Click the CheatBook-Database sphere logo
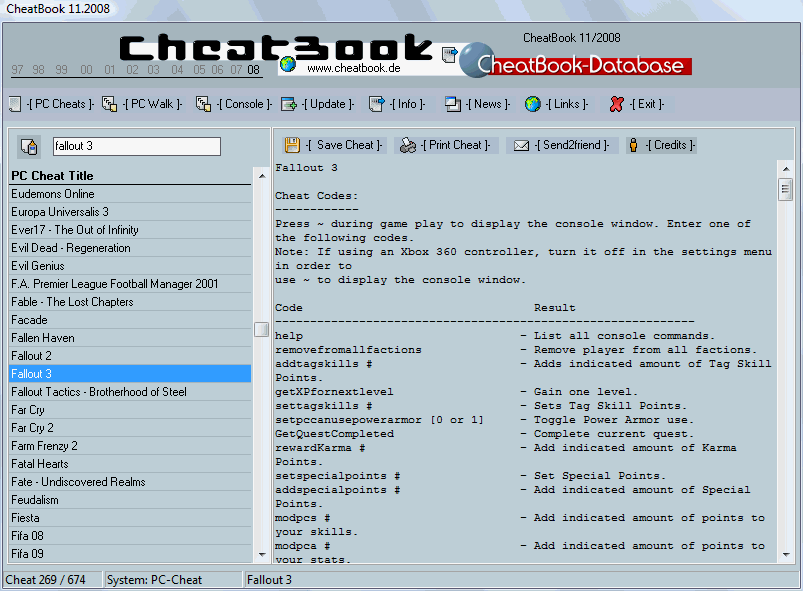Image resolution: width=803 pixels, height=591 pixels. tap(477, 60)
